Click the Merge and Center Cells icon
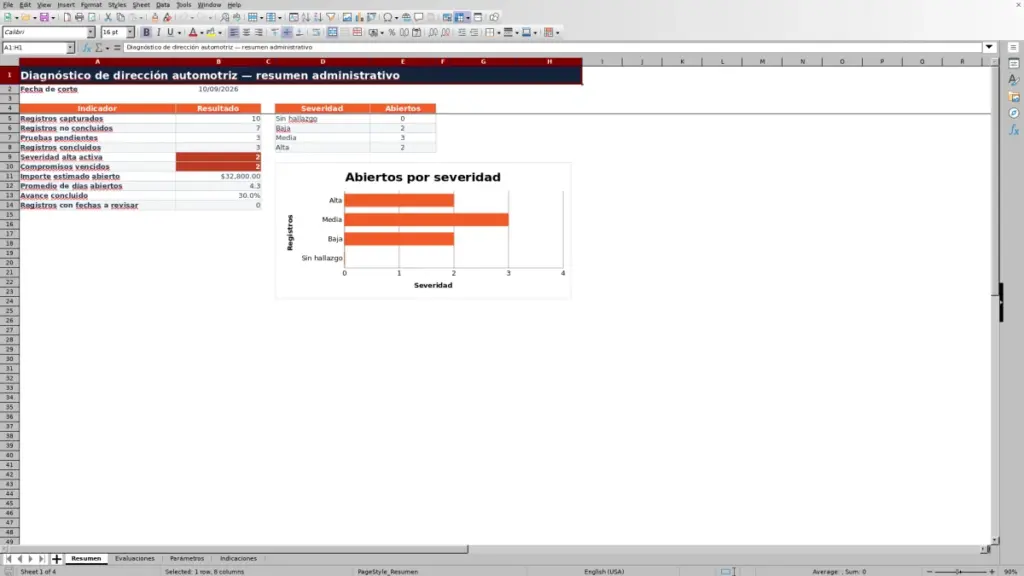Screen dimensions: 1024x576 click(332, 32)
